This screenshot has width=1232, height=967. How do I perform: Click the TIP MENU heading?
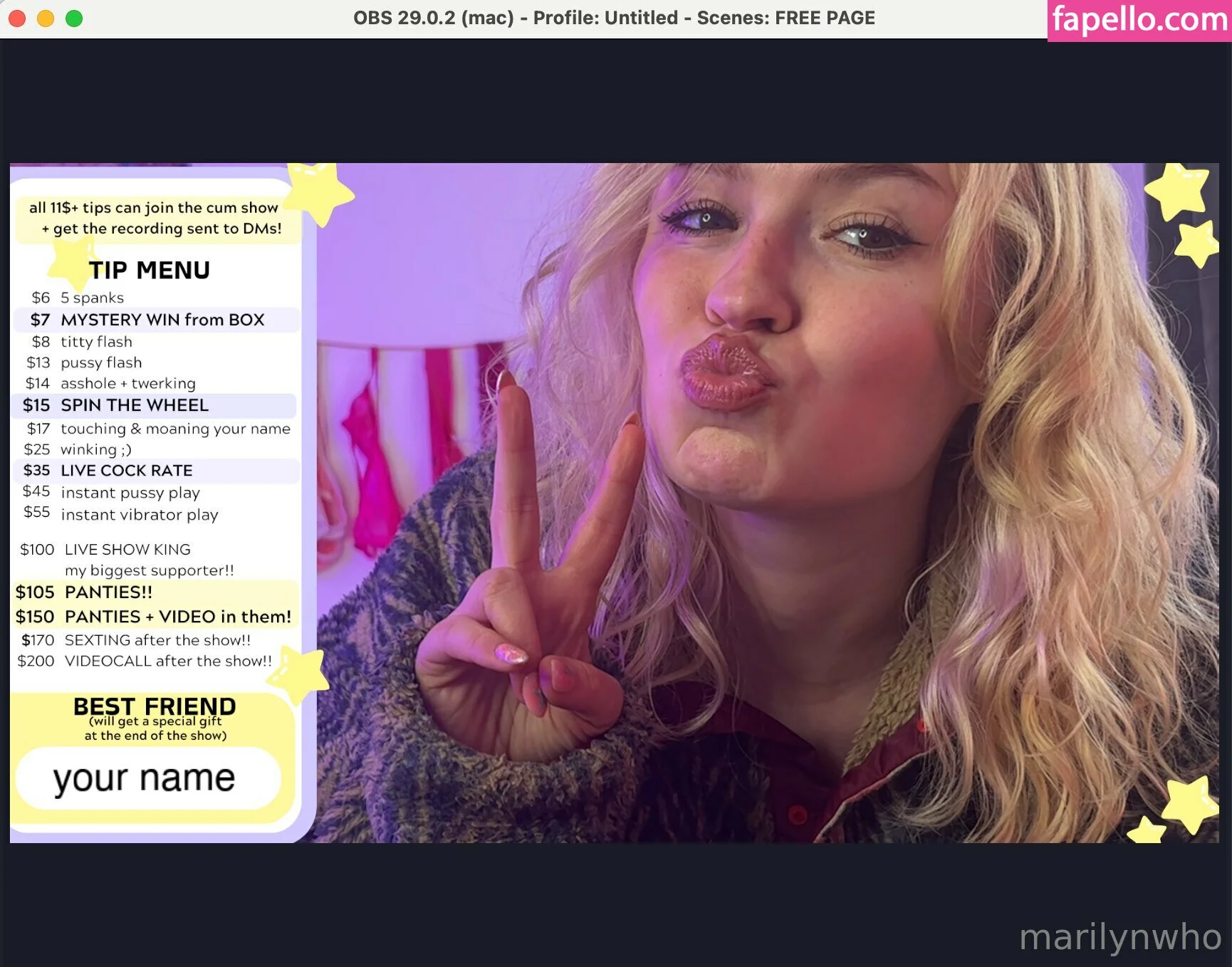pos(150,269)
